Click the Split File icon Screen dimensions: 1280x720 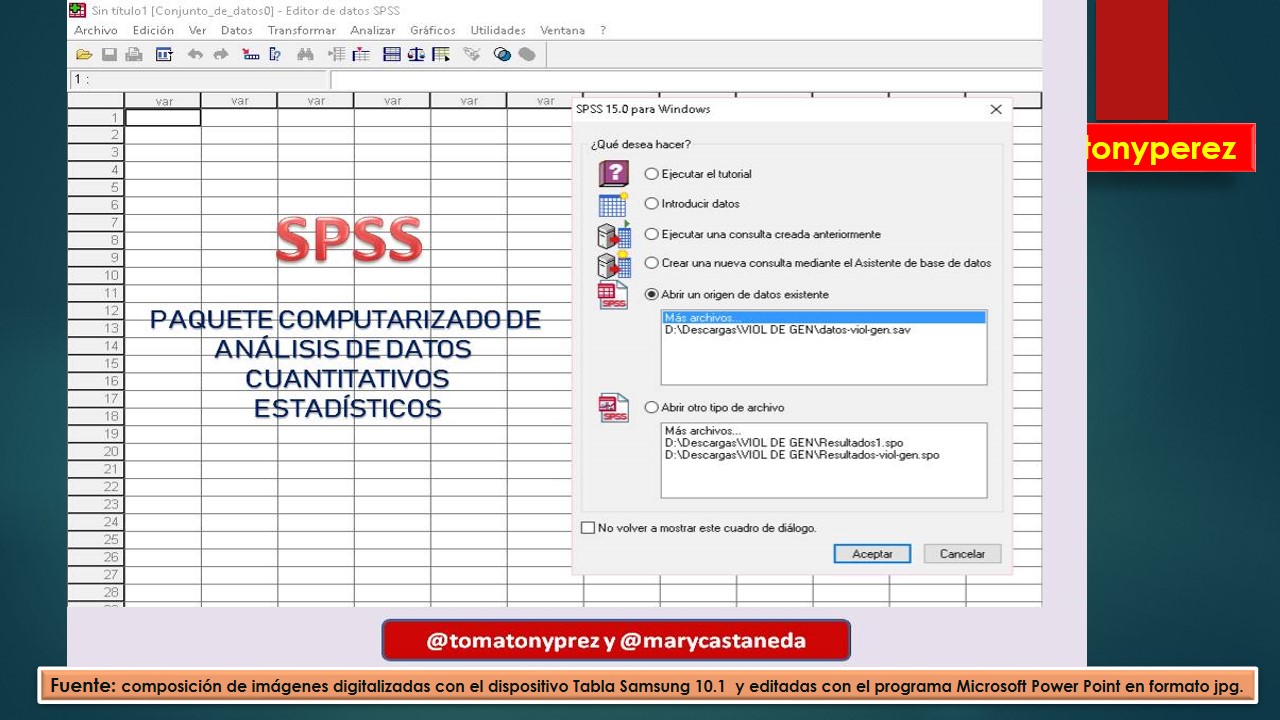(x=392, y=55)
